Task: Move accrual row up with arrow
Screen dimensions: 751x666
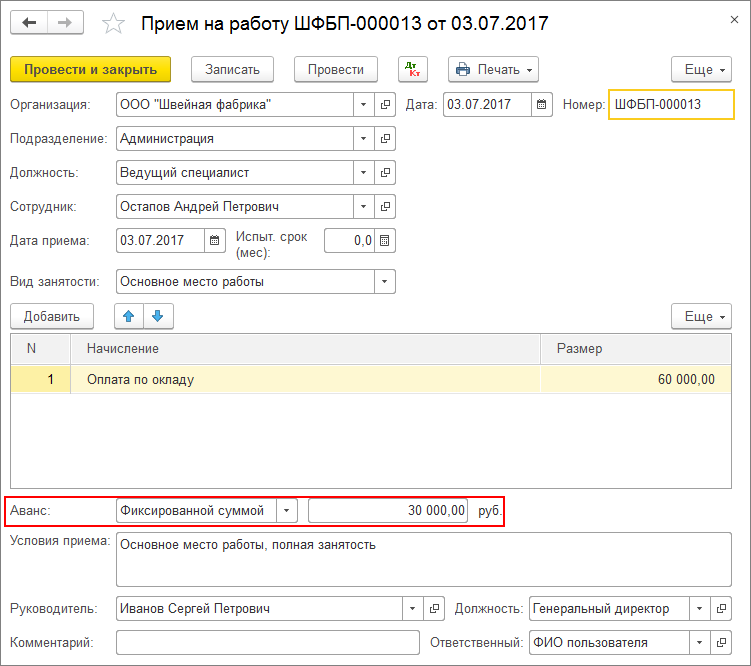Action: tap(128, 316)
